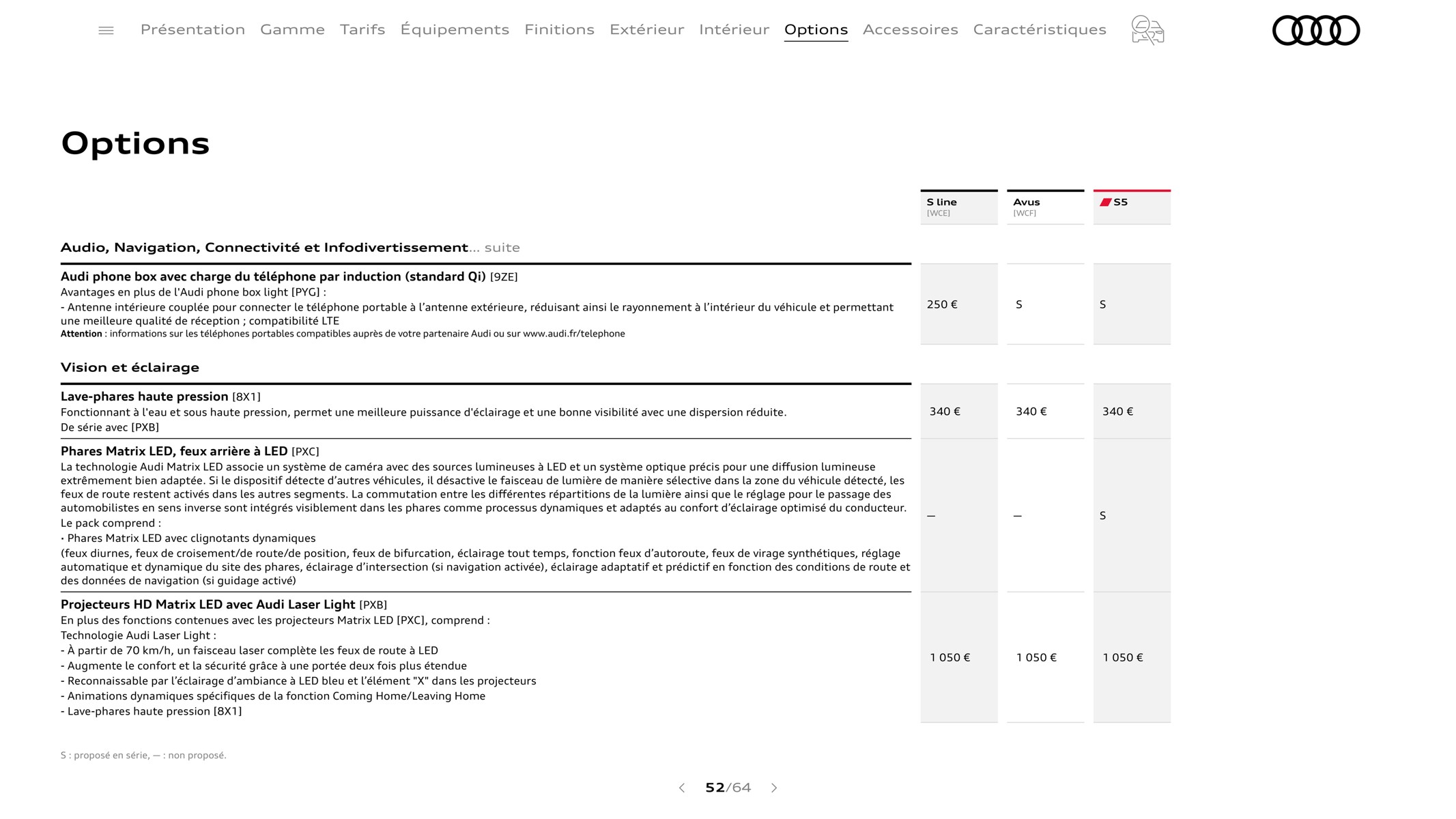Click Projecteurs HD Matrix LED [PXB] title

224,605
